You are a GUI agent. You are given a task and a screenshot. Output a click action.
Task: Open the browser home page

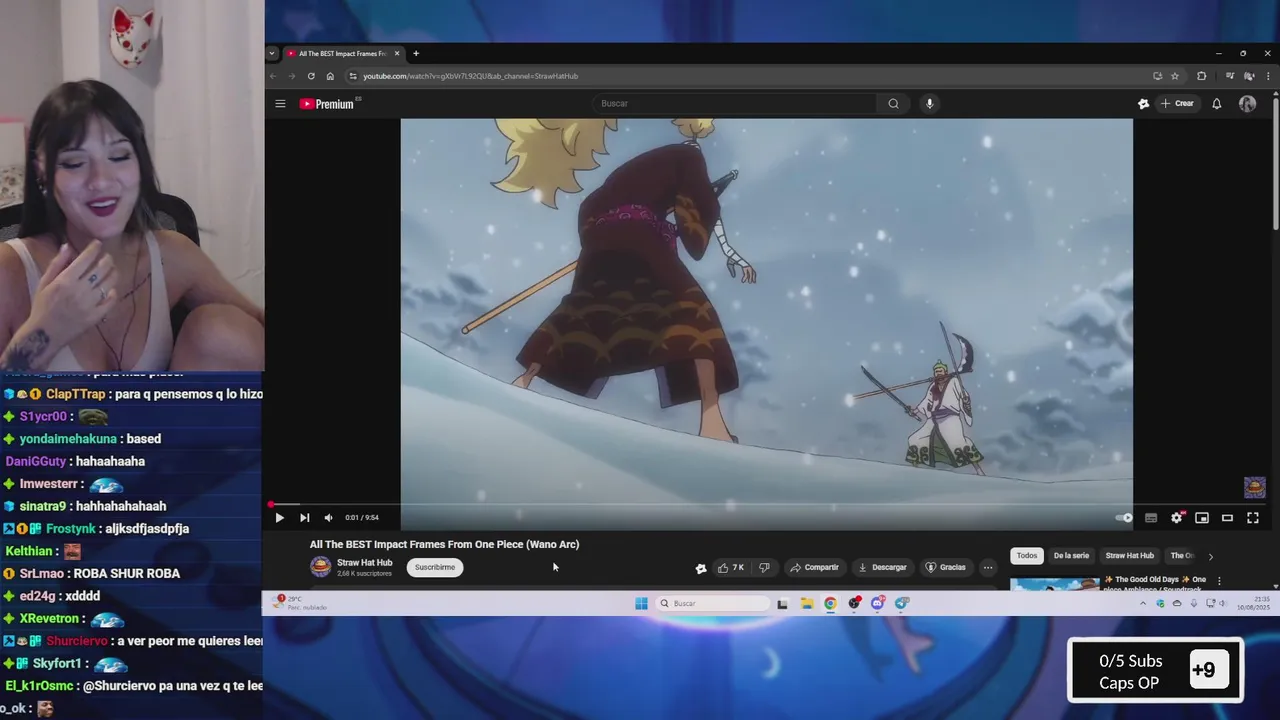pyautogui.click(x=330, y=76)
